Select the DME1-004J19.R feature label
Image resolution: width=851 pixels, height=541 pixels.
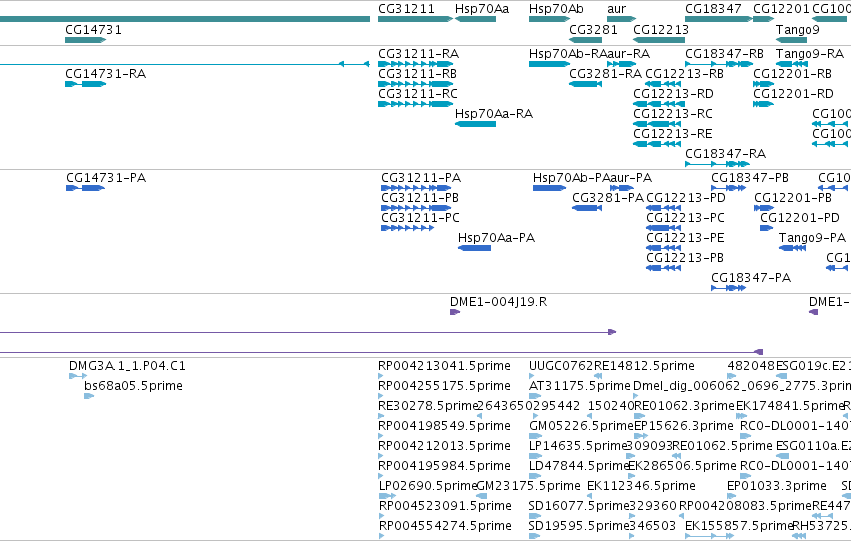click(x=499, y=302)
